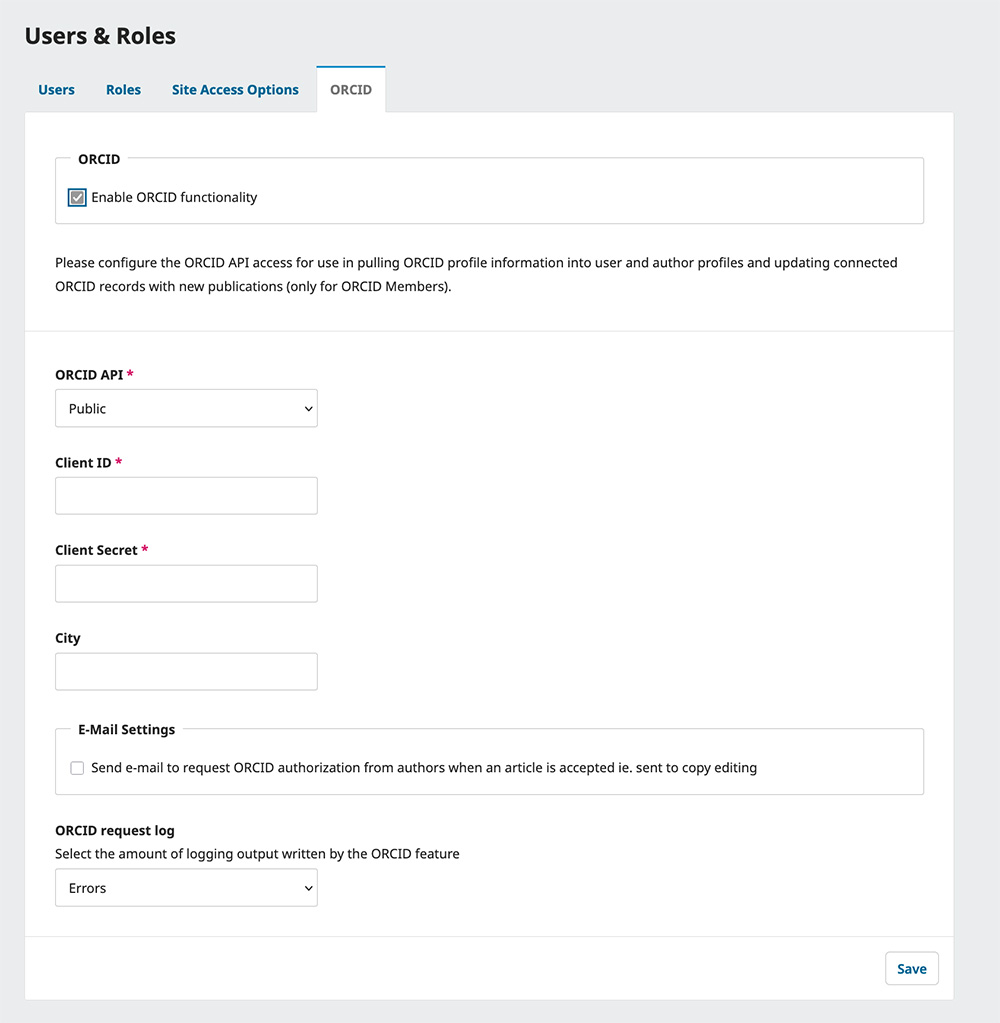
Task: Click the E-Mail Settings legend text
Action: click(127, 729)
